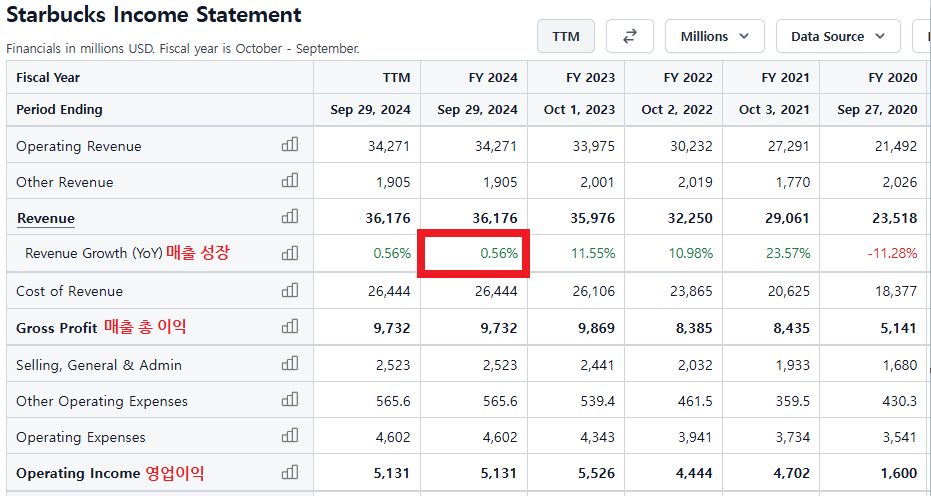Image resolution: width=931 pixels, height=496 pixels.
Task: Click the -11.28% growth value
Action: coord(892,254)
